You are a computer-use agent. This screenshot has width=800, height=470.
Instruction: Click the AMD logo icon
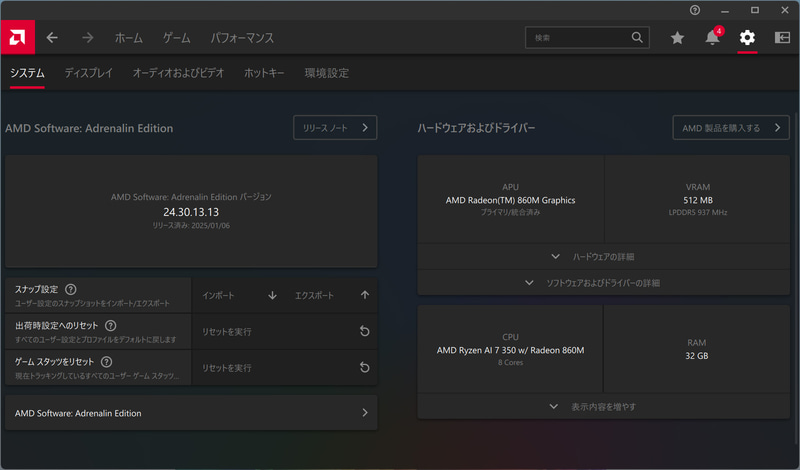(x=17, y=37)
